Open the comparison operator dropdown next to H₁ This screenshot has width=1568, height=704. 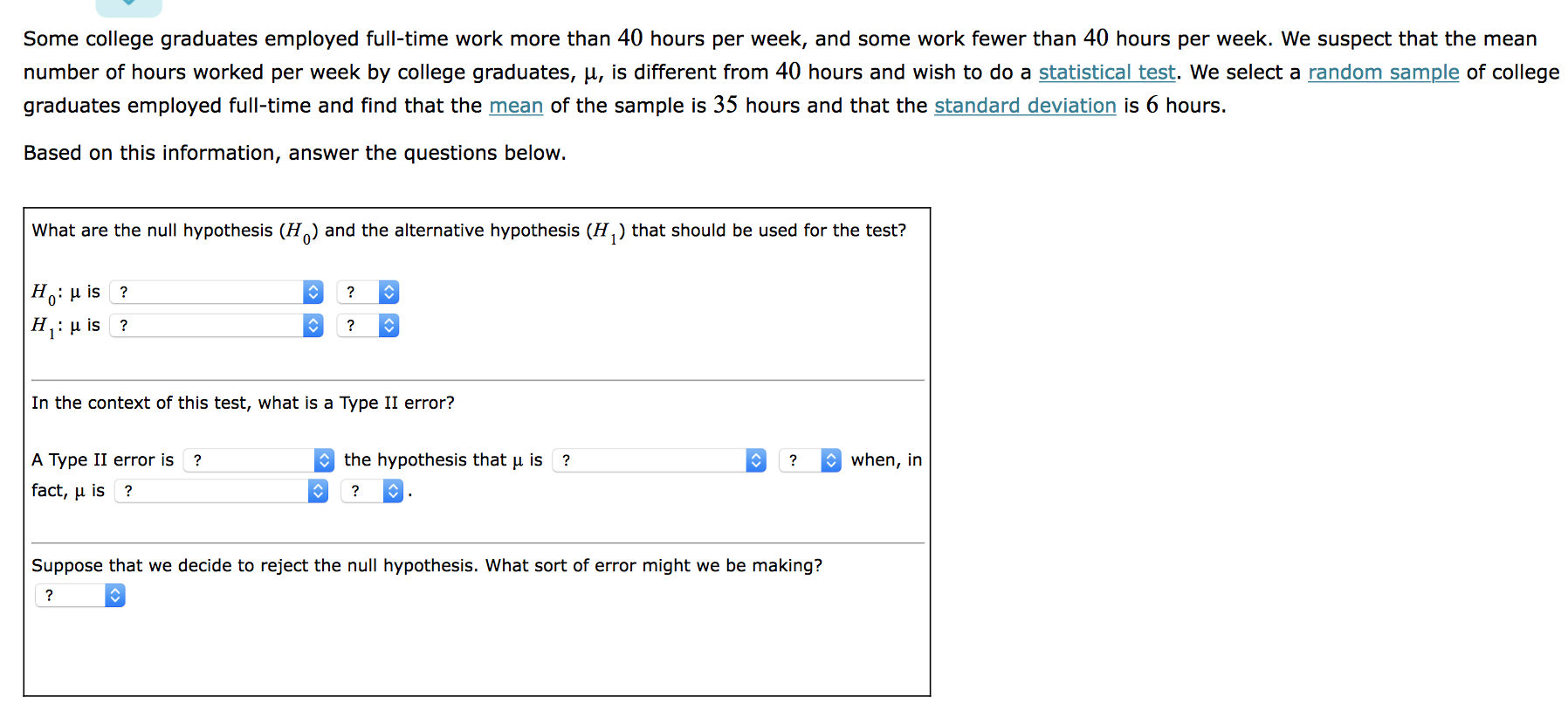tap(367, 325)
